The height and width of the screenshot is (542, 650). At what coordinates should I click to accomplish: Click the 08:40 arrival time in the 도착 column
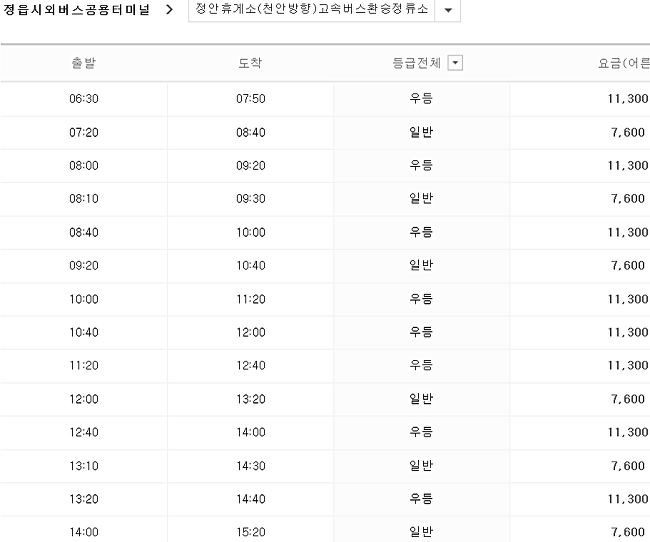tap(251, 133)
